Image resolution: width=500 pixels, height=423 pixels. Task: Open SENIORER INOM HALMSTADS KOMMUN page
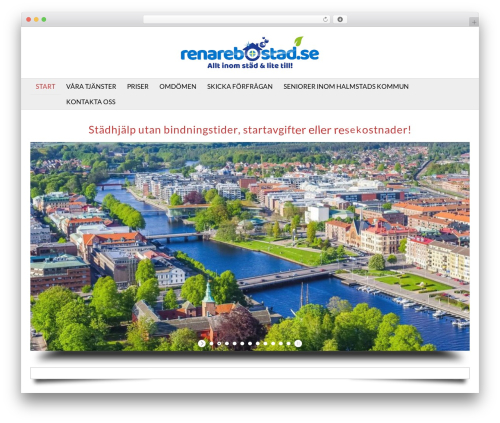pos(346,87)
